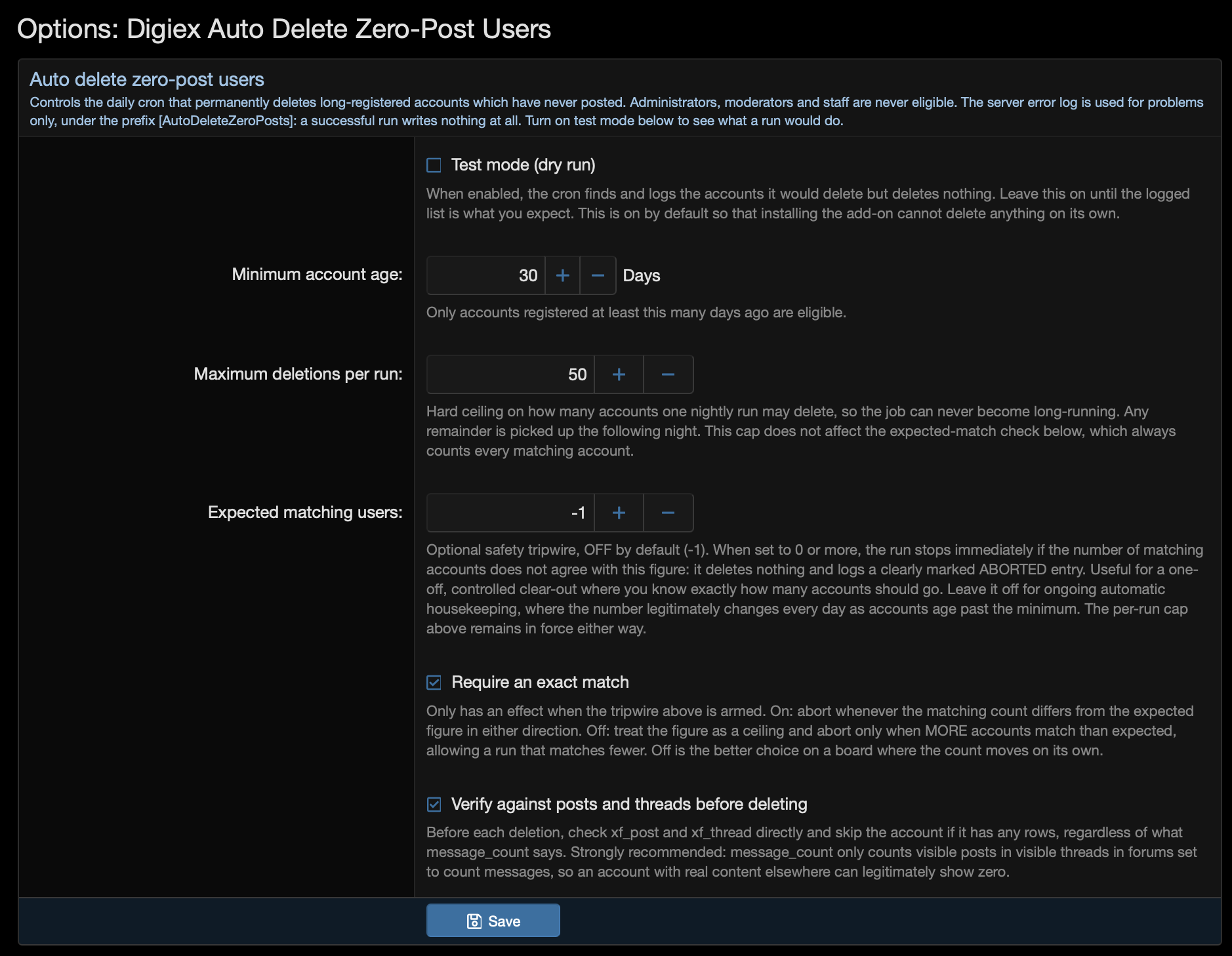Uncheck the Require an exact match checkbox
This screenshot has height=956, width=1232.
(x=434, y=683)
